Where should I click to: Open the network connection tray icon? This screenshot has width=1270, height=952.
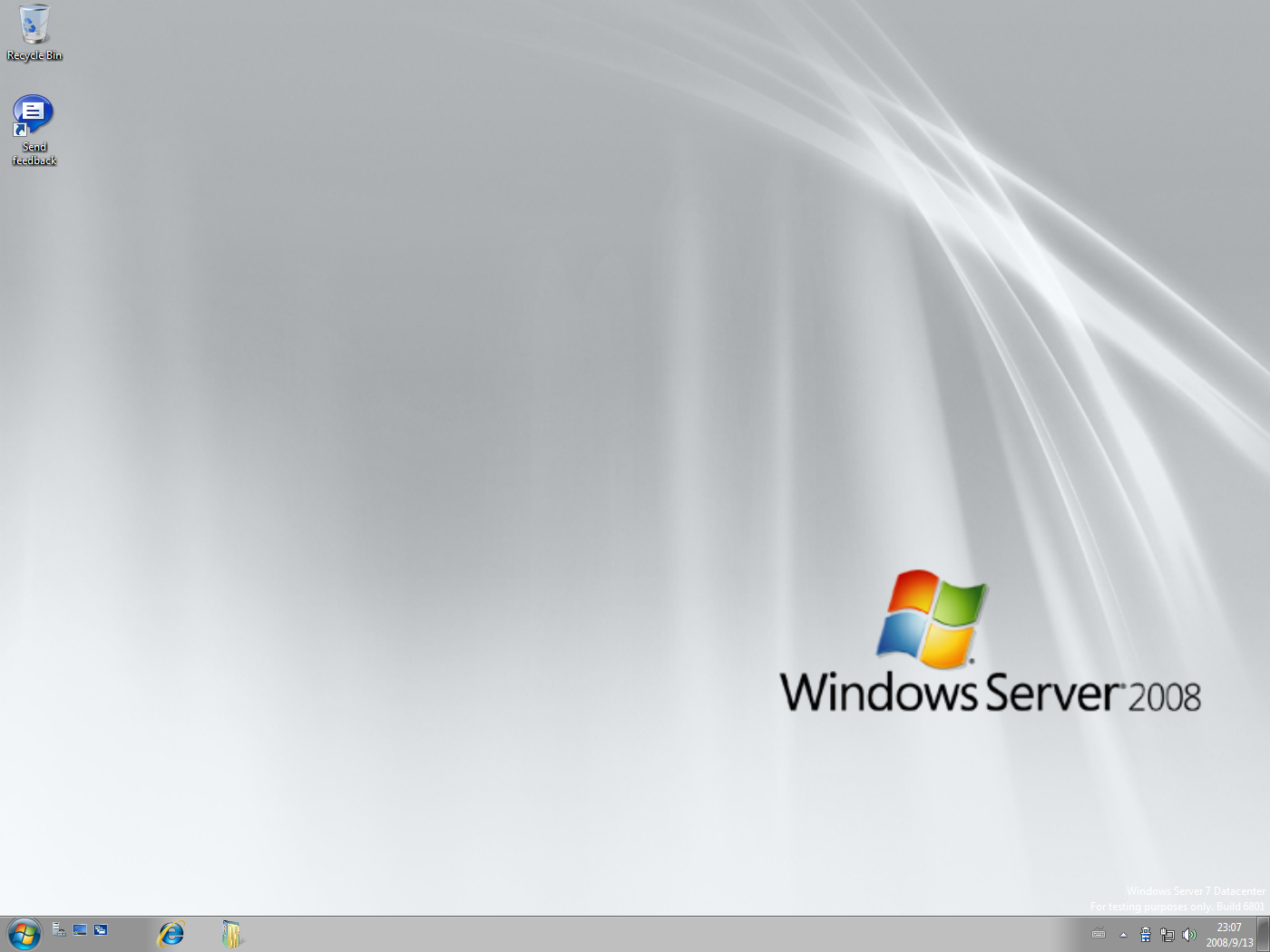[1167, 935]
